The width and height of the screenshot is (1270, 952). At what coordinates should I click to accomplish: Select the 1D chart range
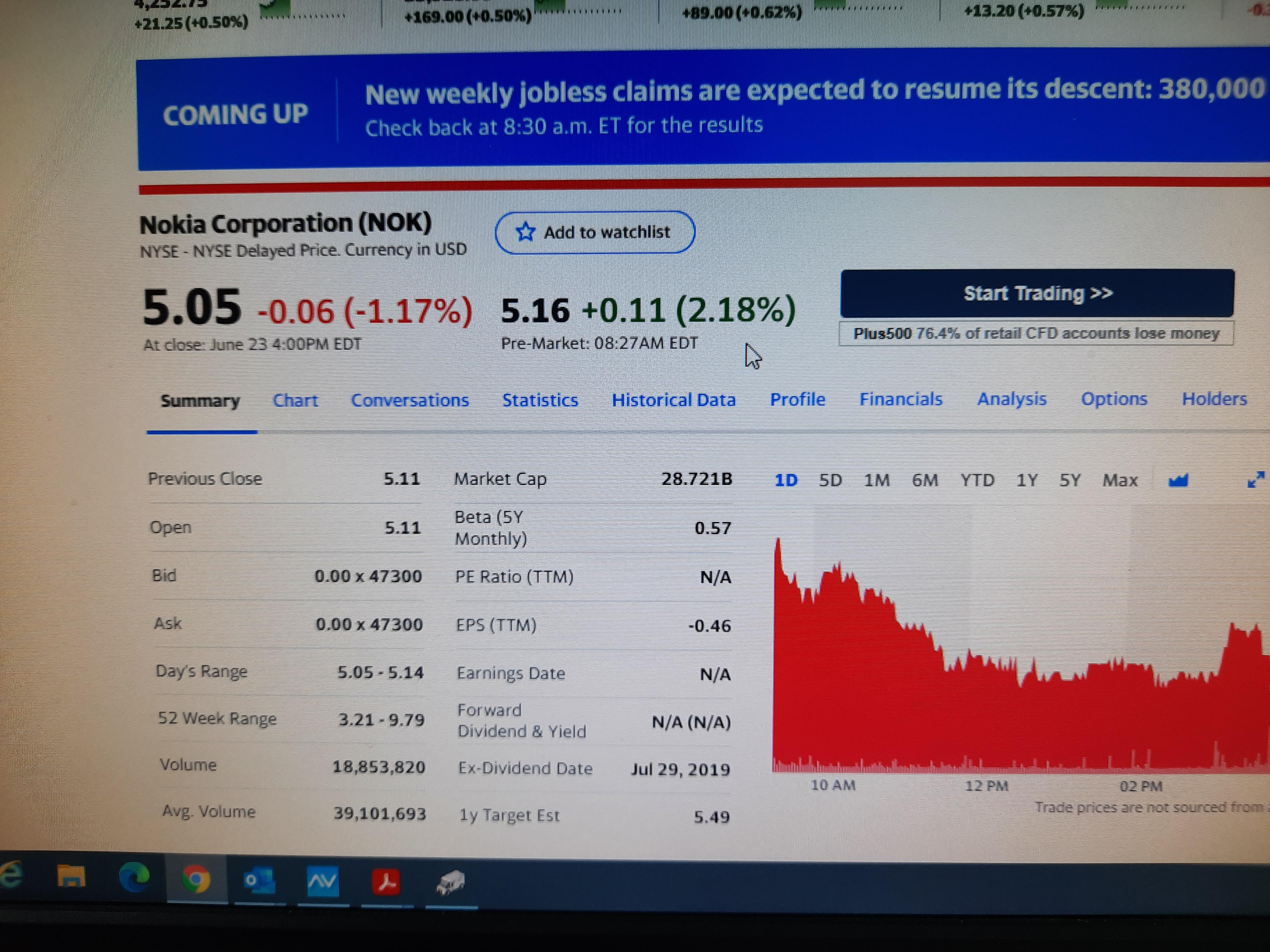pyautogui.click(x=786, y=480)
